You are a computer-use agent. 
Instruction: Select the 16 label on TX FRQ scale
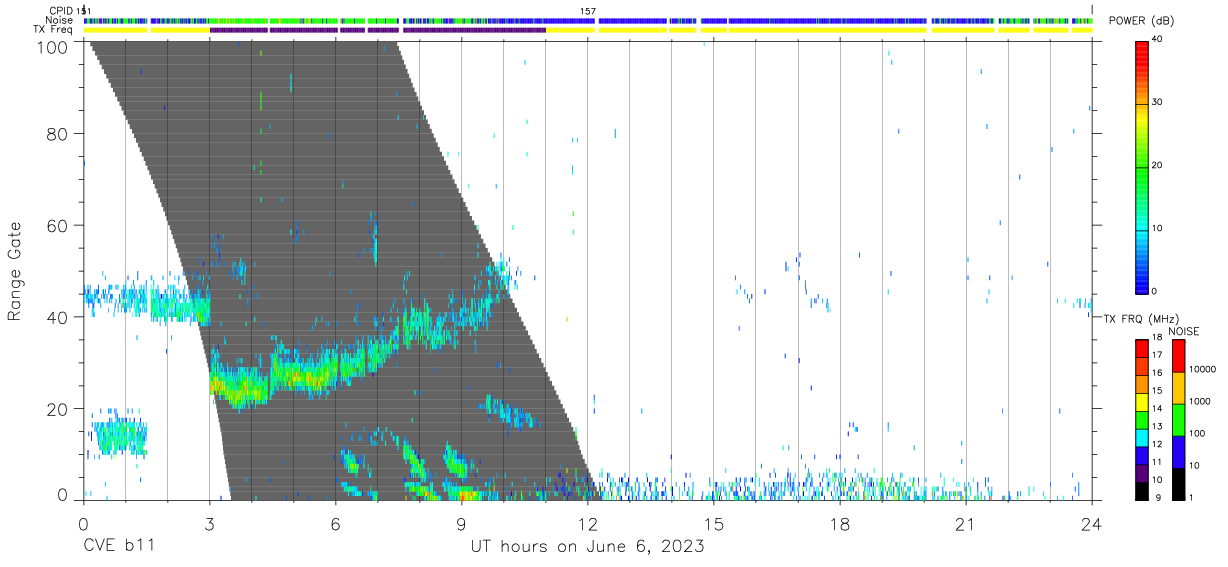point(1158,372)
